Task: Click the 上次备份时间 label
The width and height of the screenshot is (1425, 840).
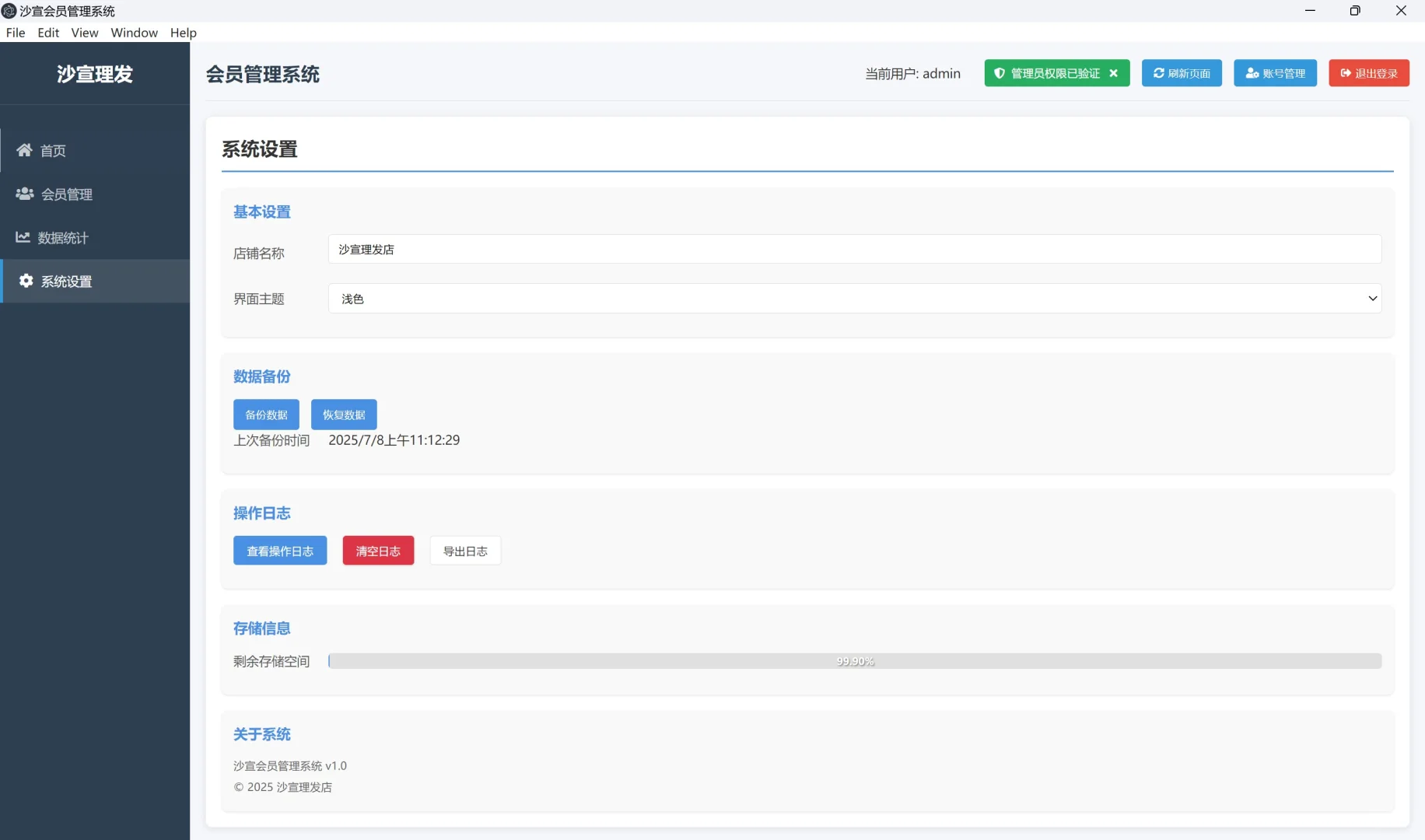Action: click(x=271, y=440)
